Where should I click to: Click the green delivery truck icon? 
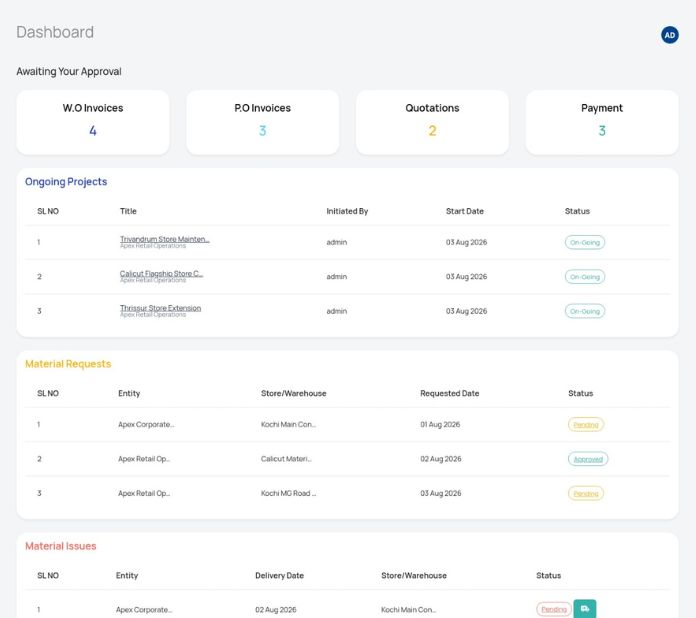click(585, 609)
